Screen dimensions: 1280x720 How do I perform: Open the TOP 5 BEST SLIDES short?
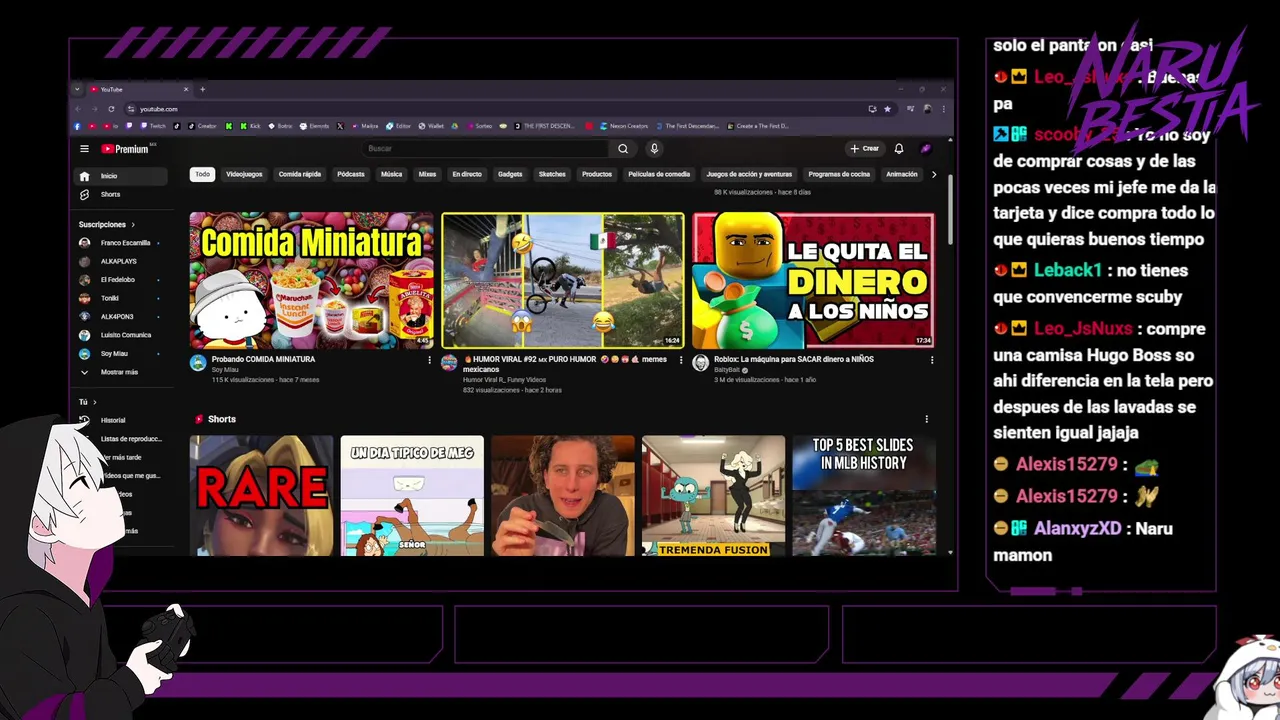[x=864, y=495]
